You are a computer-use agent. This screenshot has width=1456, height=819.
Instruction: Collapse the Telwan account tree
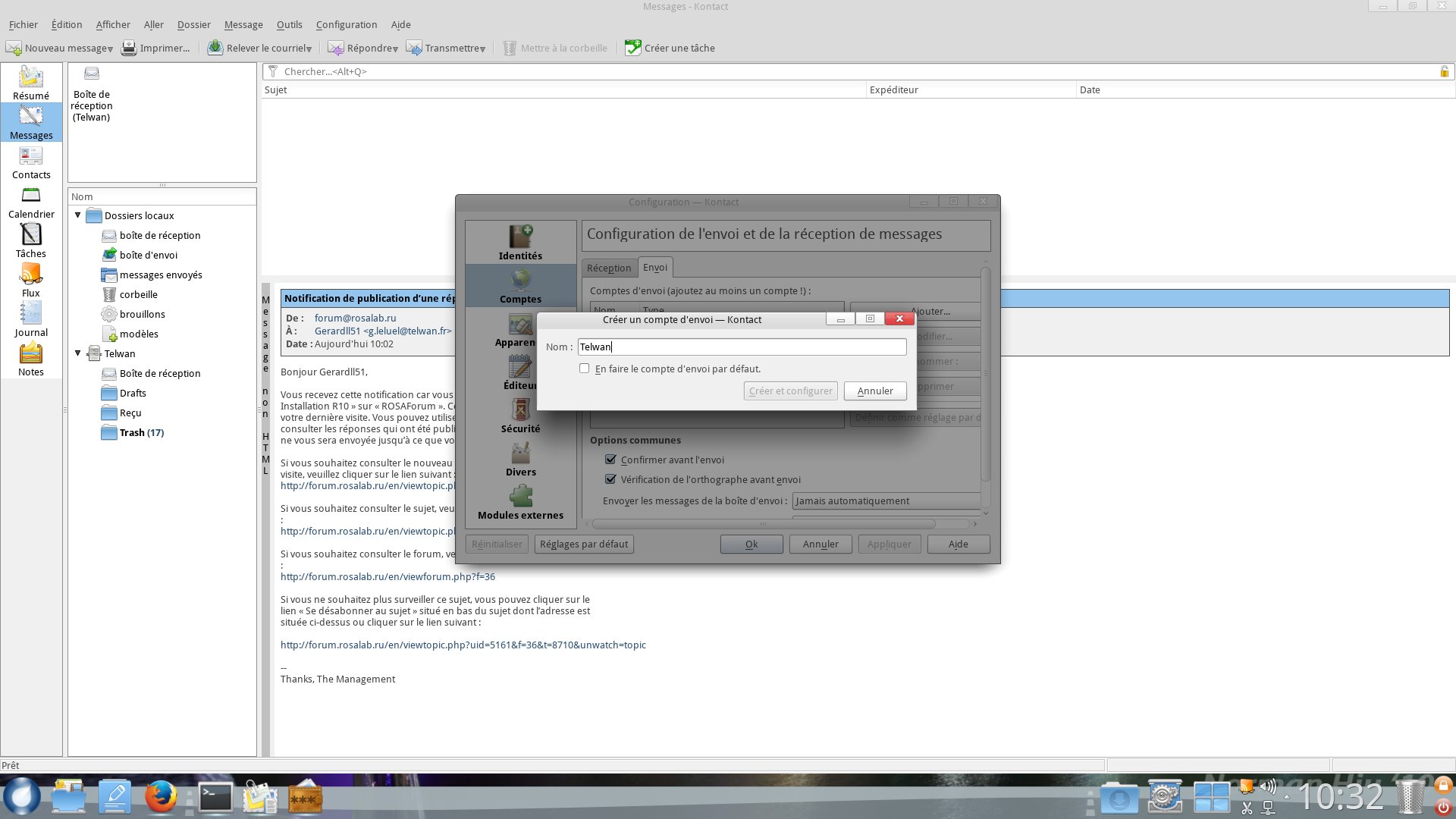click(77, 353)
